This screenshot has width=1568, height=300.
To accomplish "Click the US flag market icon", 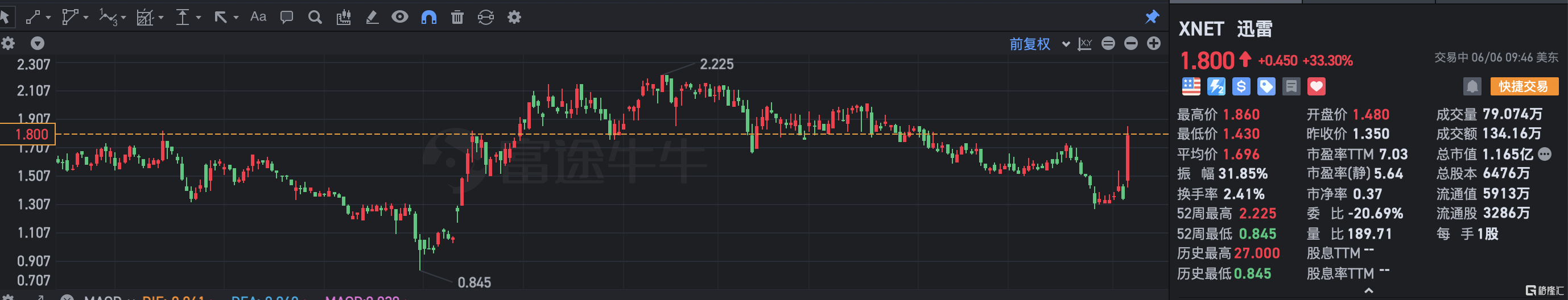I will tap(1191, 86).
